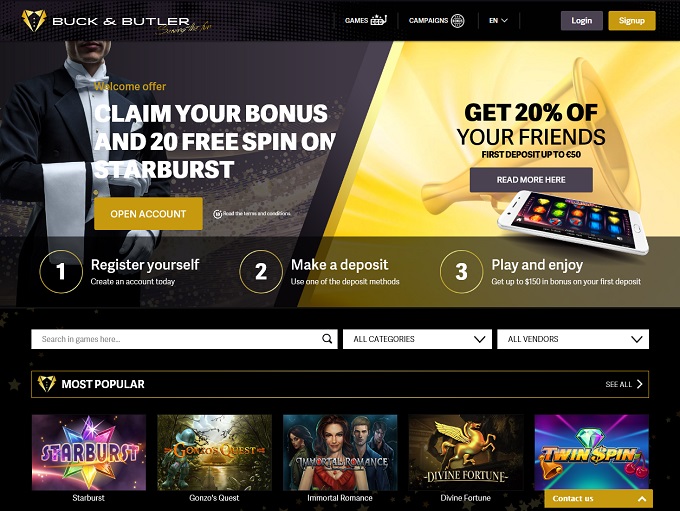680x511 pixels.
Task: Click the Login button
Action: 582,20
